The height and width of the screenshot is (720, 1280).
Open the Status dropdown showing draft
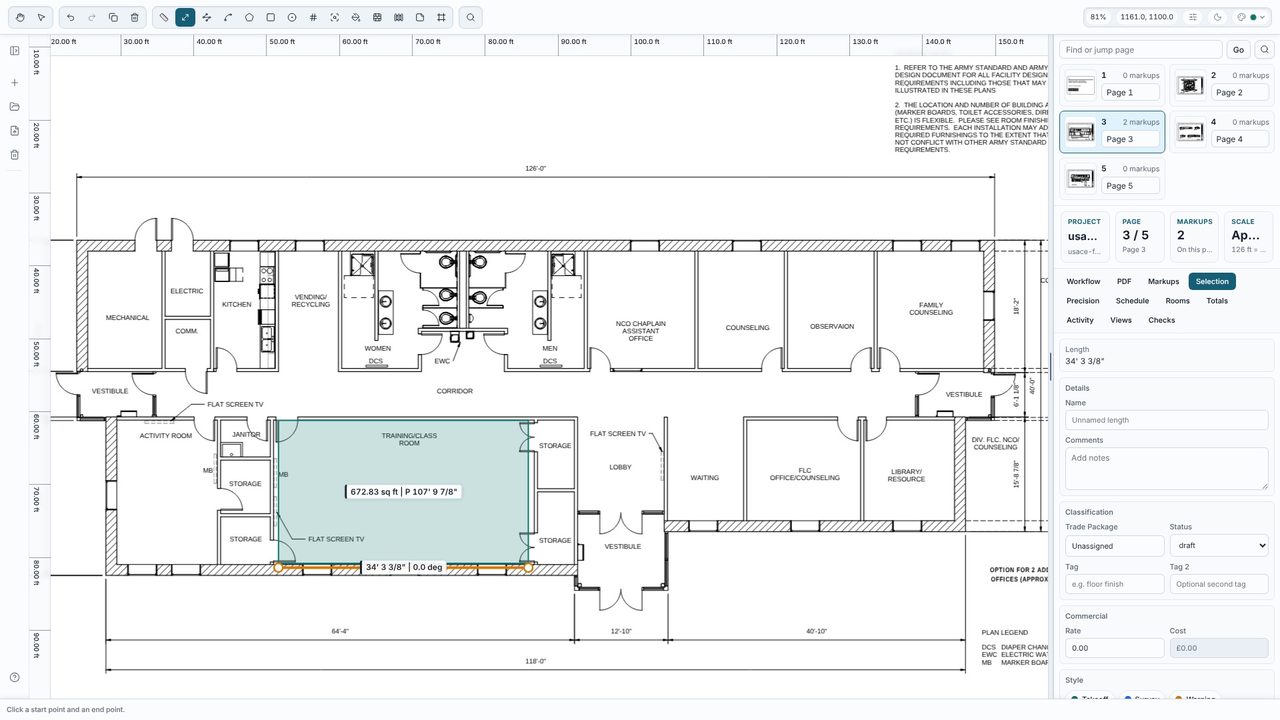(x=1219, y=546)
